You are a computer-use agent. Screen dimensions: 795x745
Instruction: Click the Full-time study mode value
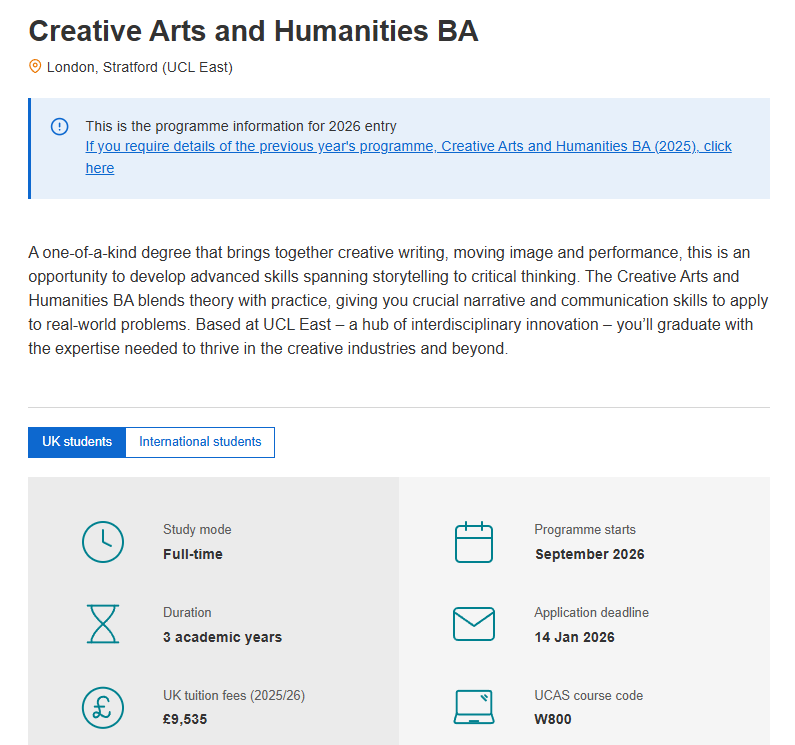point(193,554)
